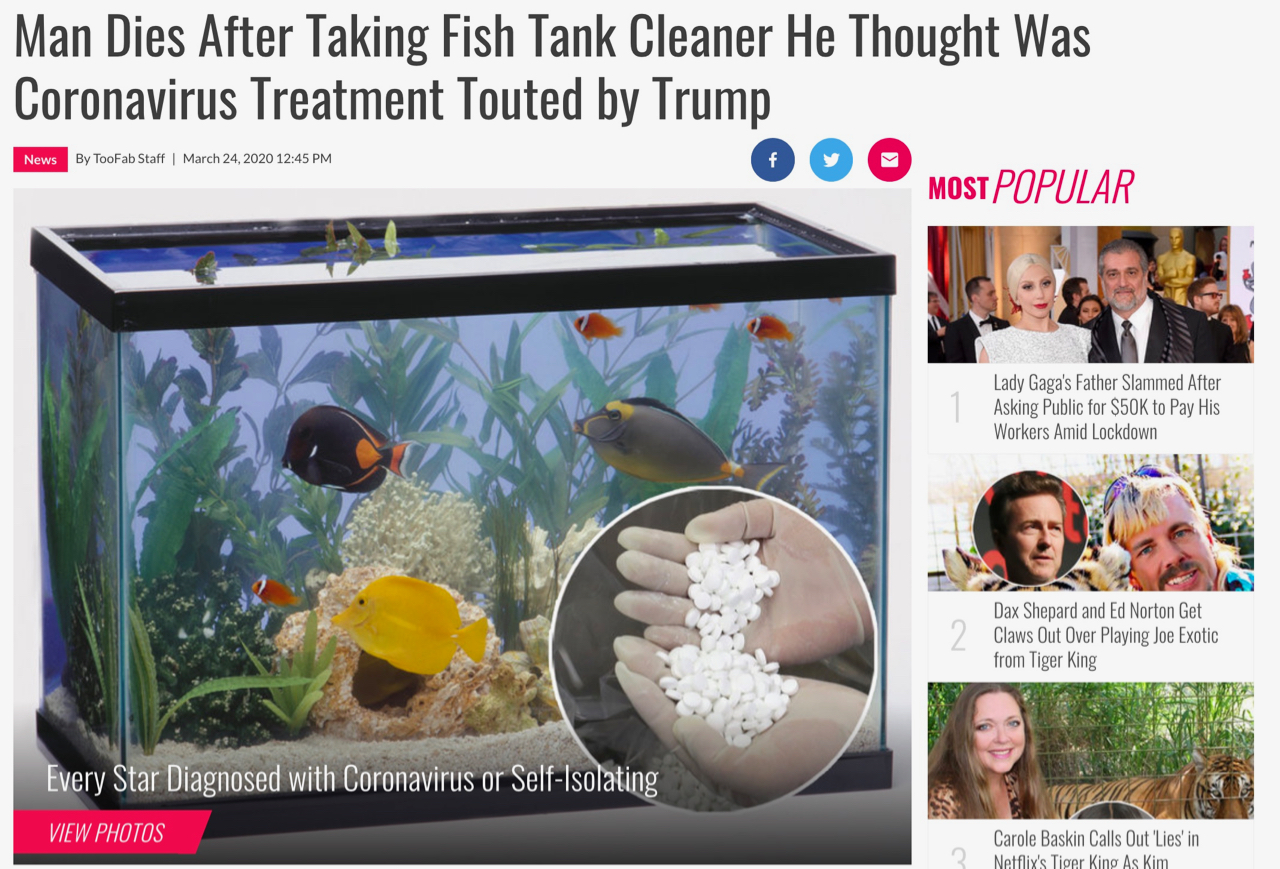The width and height of the screenshot is (1280, 869).
Task: Click the number 1 ranking beside Lady Gaga story
Action: point(957,408)
